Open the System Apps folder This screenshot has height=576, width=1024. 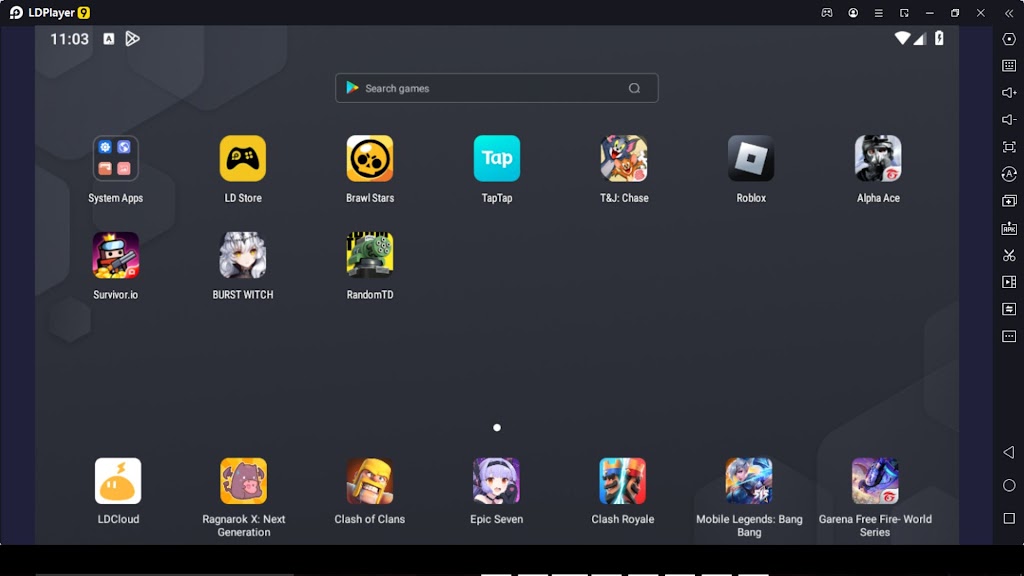click(x=116, y=158)
